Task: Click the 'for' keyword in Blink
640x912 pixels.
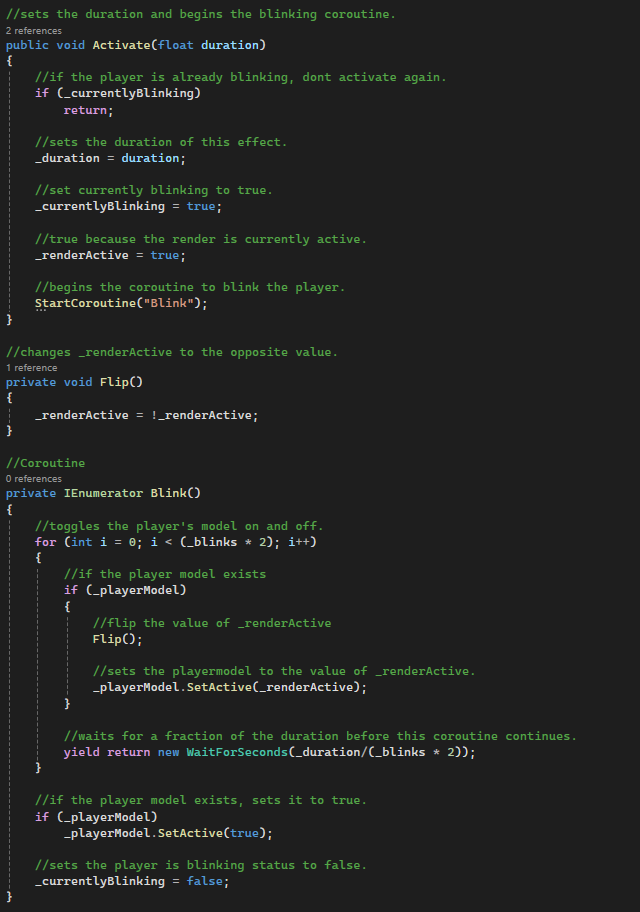Action: (45, 542)
